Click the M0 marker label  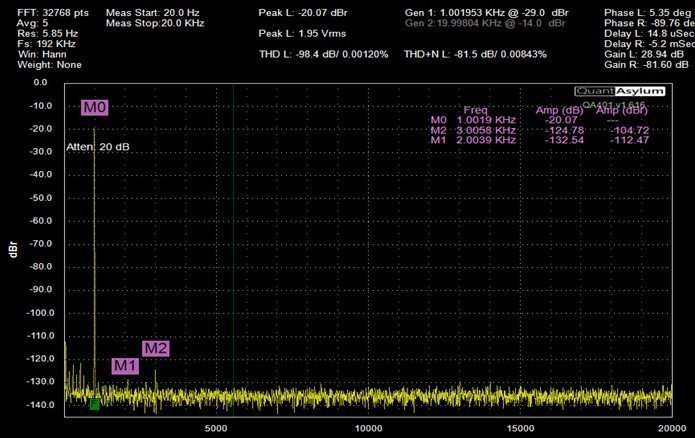[95, 107]
